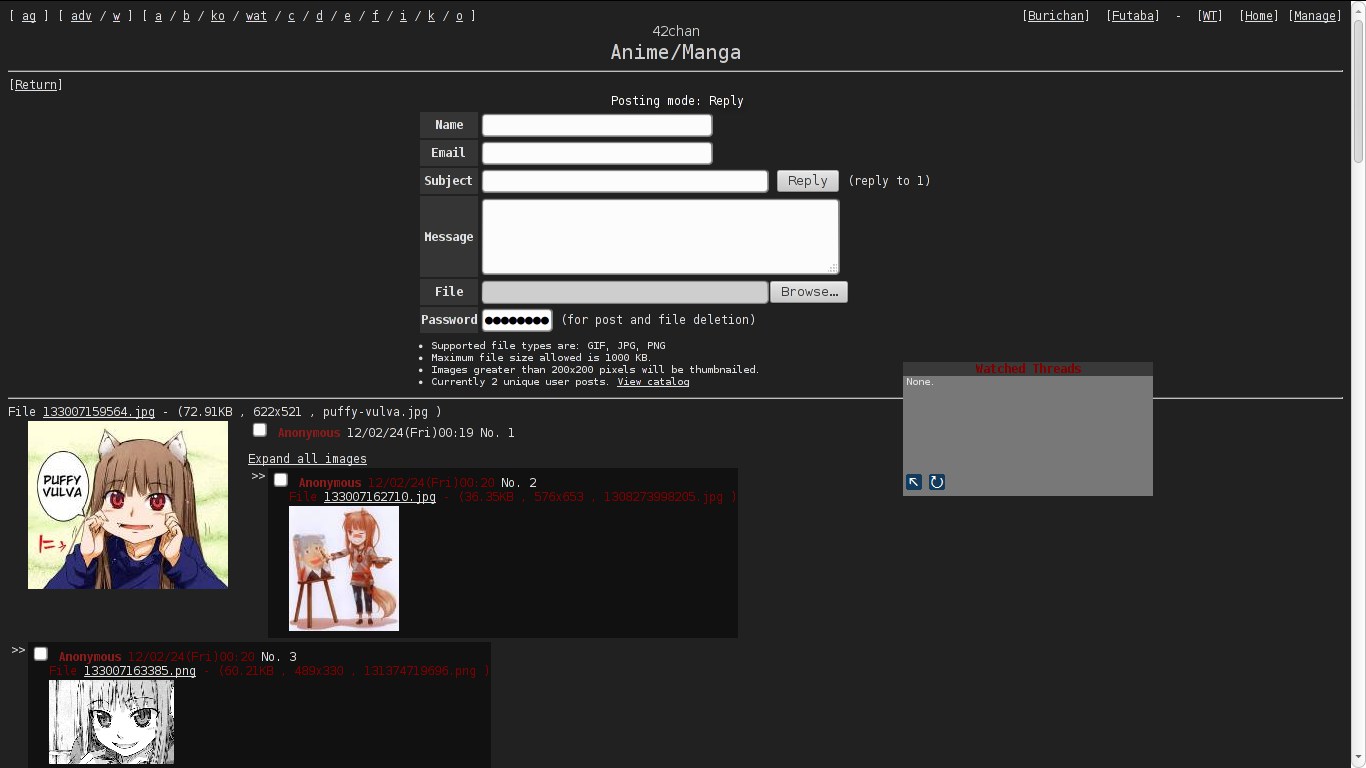This screenshot has width=1366, height=768.
Task: Focus the Name input field
Action: tap(597, 125)
